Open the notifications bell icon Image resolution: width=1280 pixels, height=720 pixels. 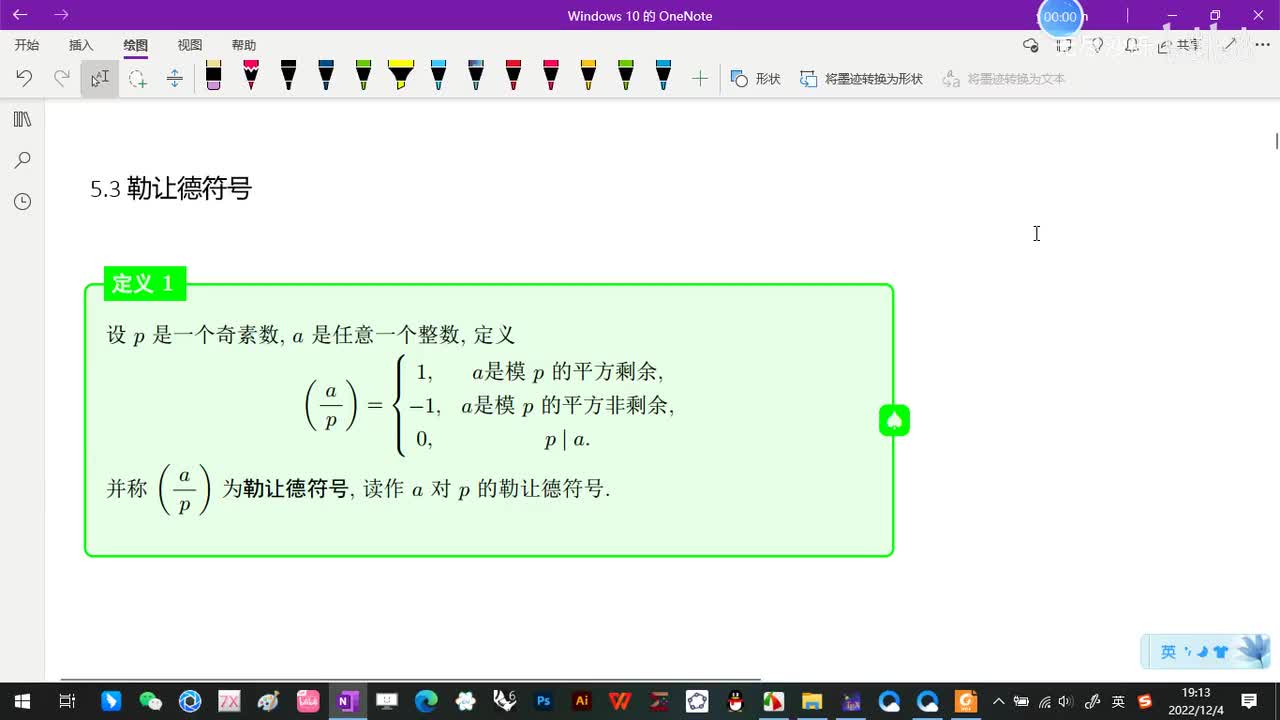(1131, 45)
